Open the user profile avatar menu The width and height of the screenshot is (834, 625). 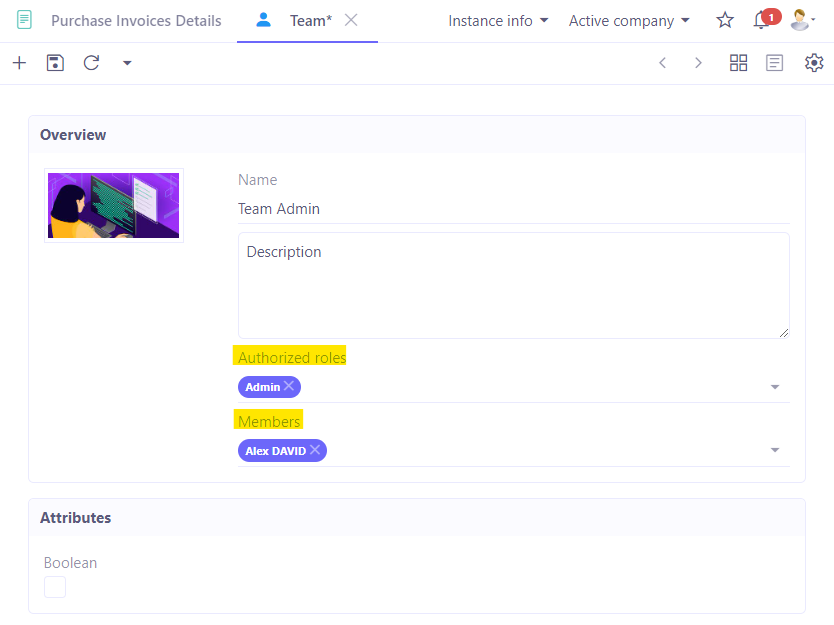799,20
